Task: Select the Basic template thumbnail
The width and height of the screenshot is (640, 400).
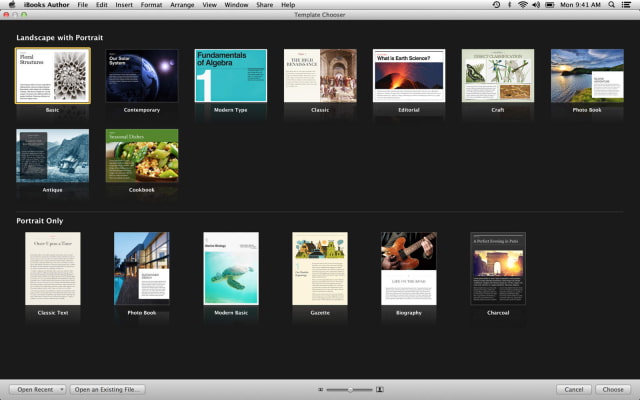Action: [53, 76]
